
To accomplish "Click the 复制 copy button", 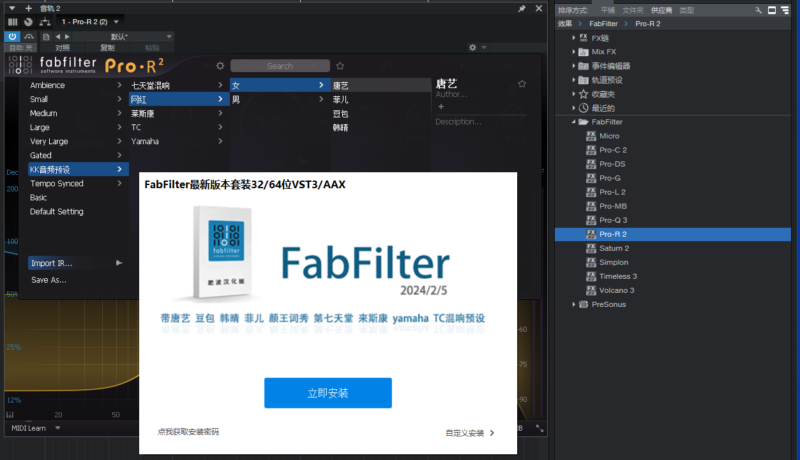I will [x=107, y=48].
